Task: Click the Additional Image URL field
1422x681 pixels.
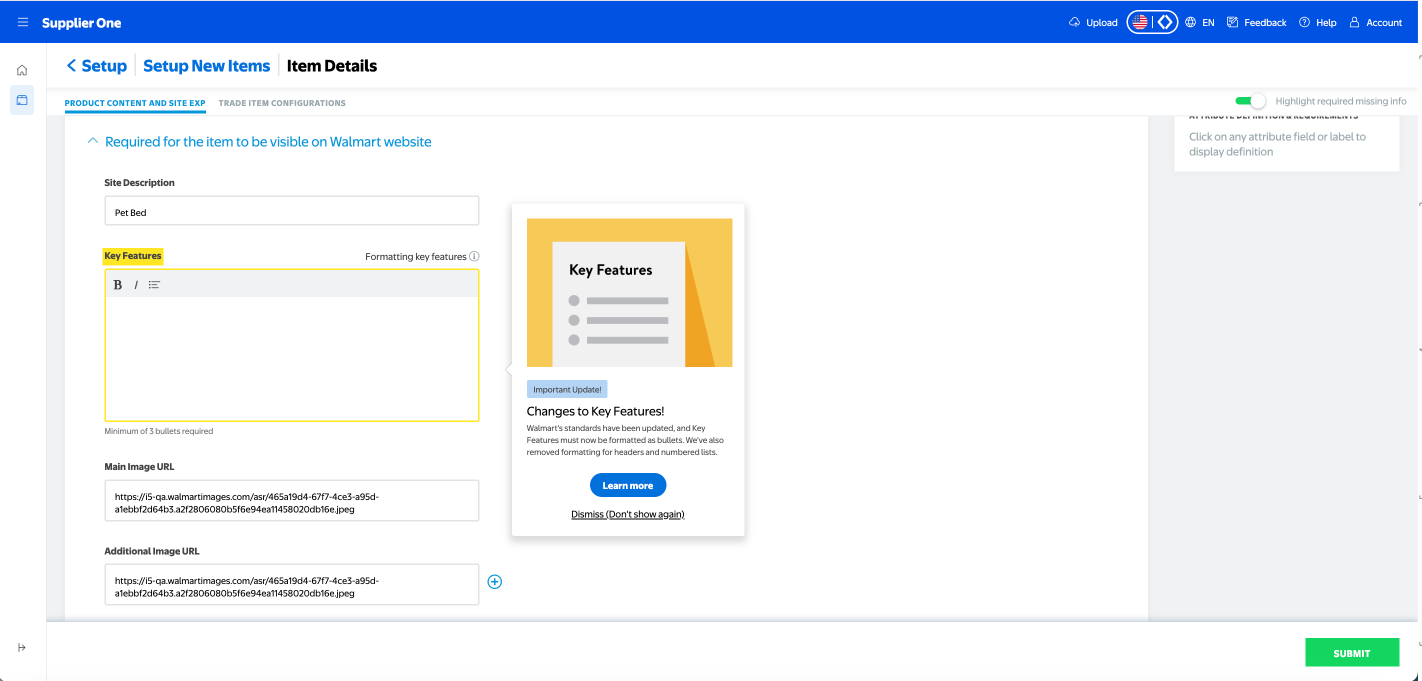Action: point(292,585)
